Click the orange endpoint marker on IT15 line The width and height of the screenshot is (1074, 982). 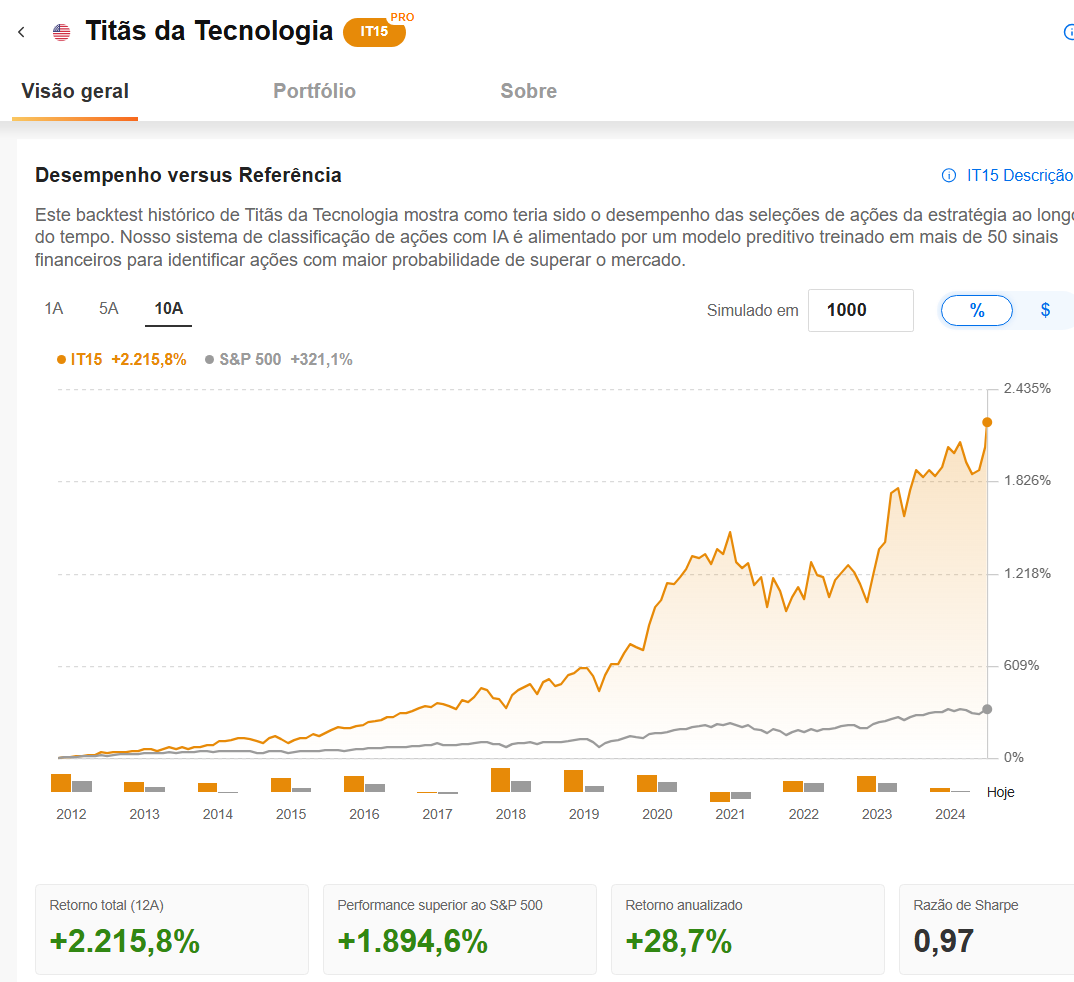pos(987,423)
